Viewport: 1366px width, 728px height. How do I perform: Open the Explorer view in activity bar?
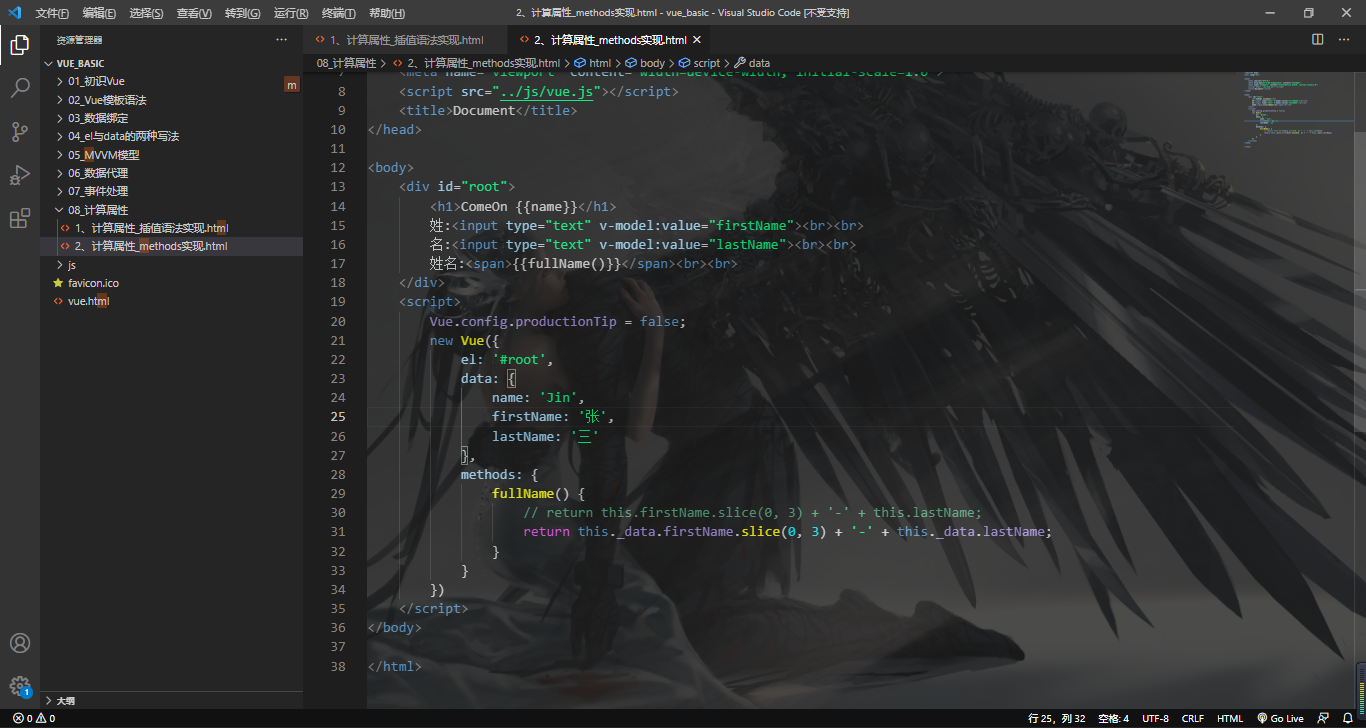coord(20,45)
